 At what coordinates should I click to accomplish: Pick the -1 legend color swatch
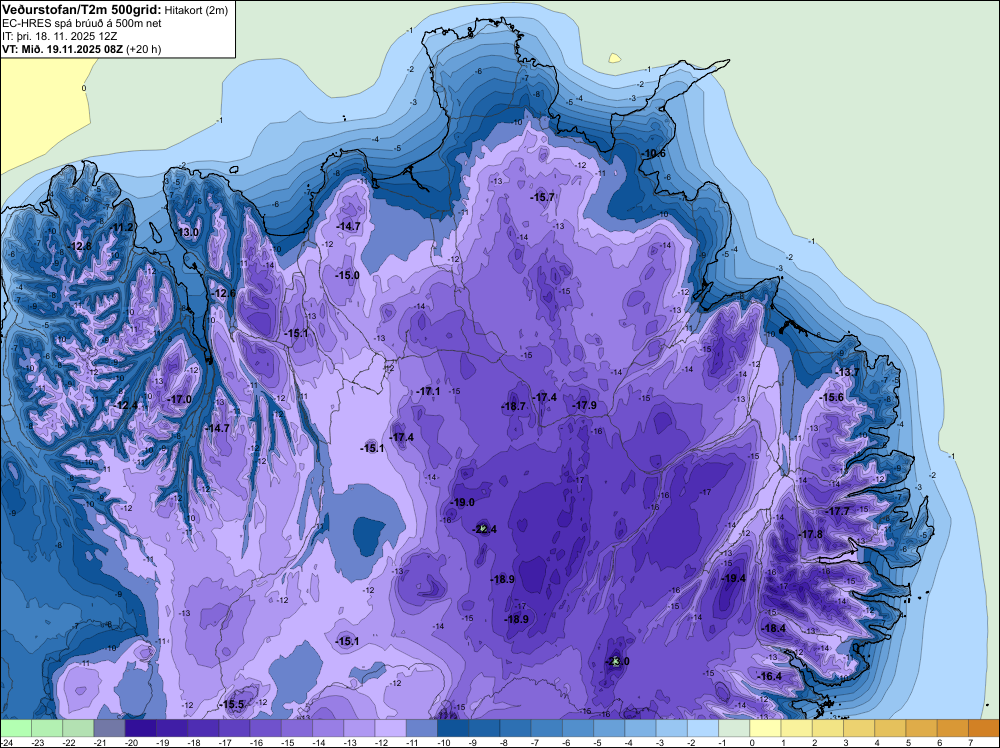(734, 728)
